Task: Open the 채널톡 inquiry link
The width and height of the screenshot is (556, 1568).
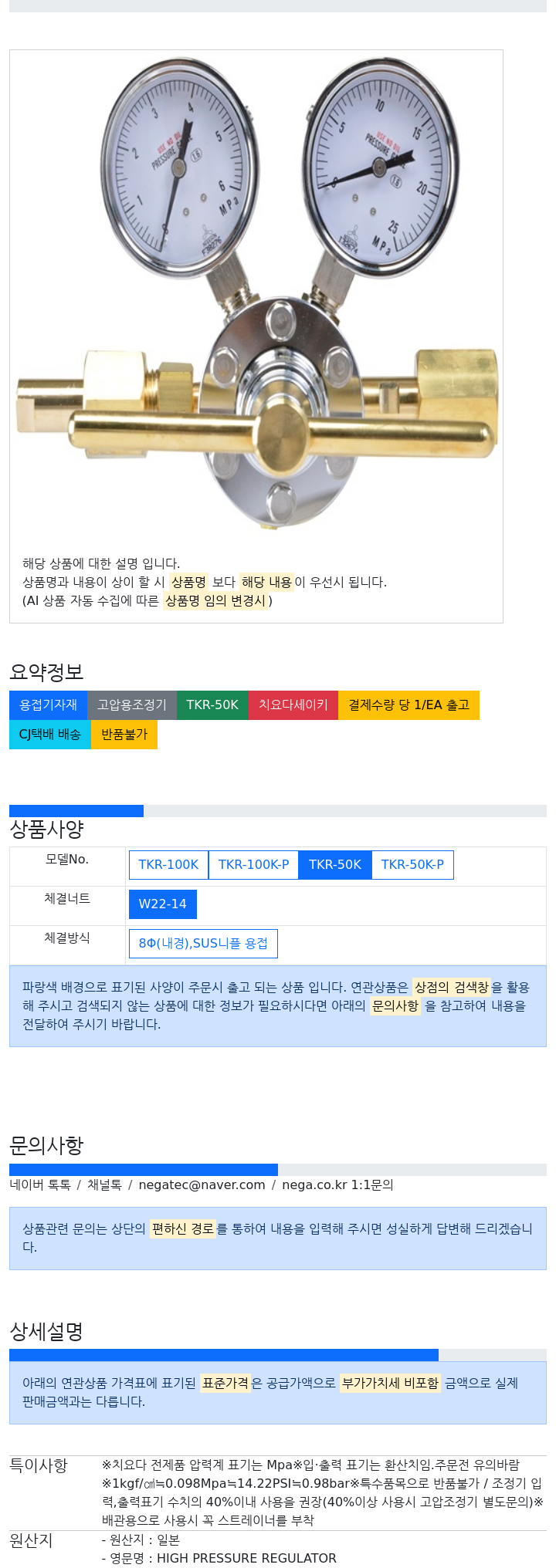Action: click(104, 1184)
